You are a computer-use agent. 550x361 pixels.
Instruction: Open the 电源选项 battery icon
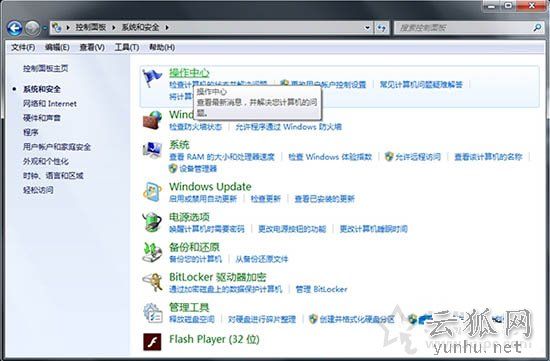coord(152,222)
